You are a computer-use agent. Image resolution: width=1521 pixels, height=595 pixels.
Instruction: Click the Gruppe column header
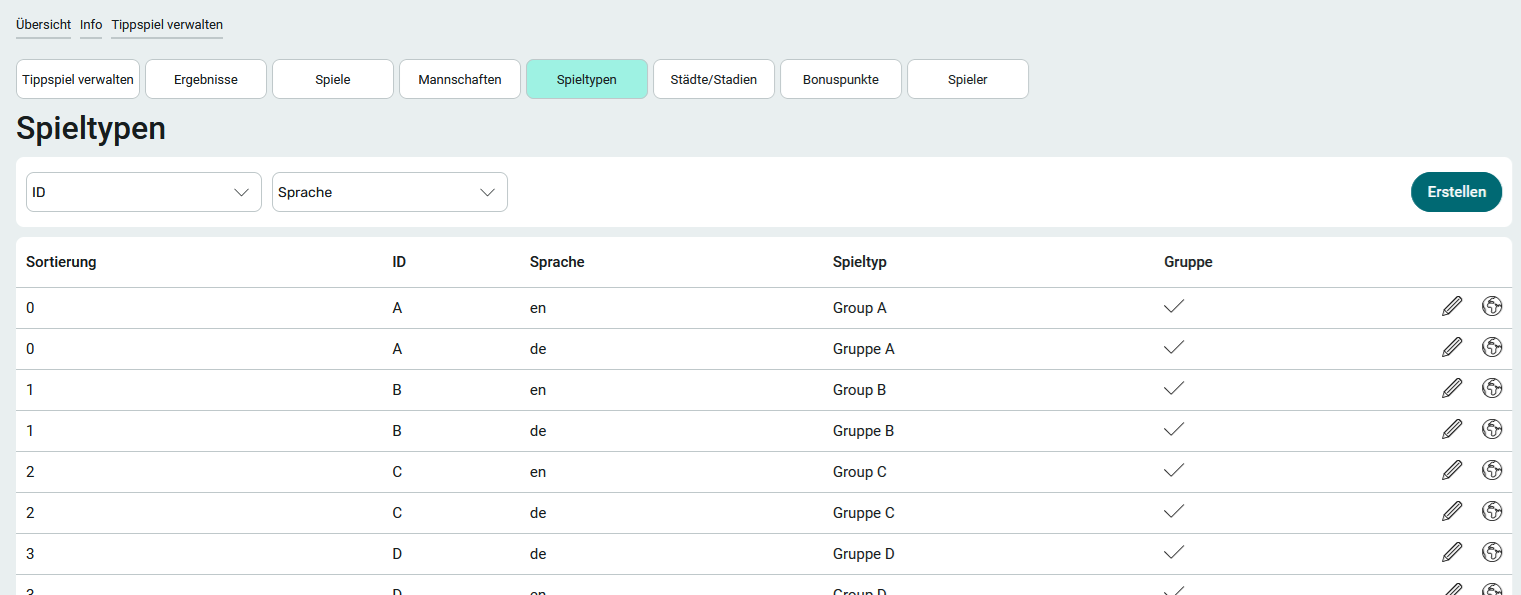1188,262
